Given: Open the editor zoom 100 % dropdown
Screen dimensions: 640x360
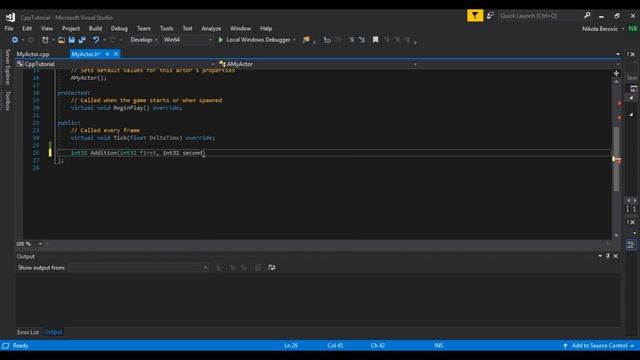Looking at the screenshot, I should (x=29, y=244).
